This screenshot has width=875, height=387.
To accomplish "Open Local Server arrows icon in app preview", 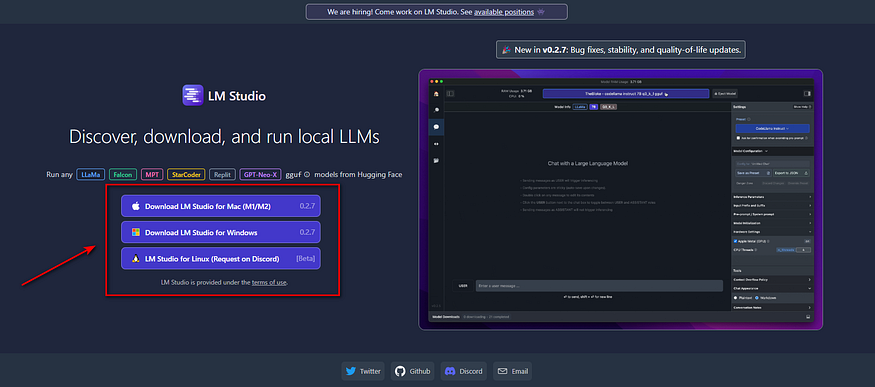I will click(436, 144).
